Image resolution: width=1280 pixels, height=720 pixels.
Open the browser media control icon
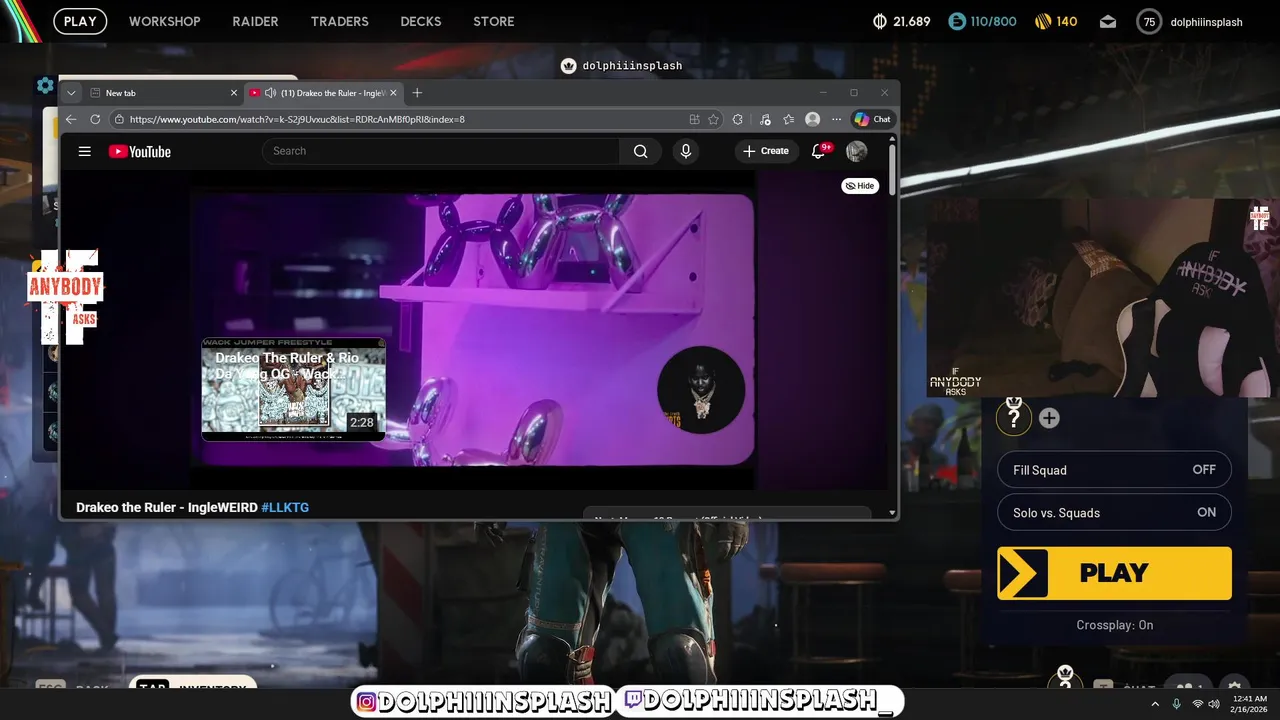point(765,119)
